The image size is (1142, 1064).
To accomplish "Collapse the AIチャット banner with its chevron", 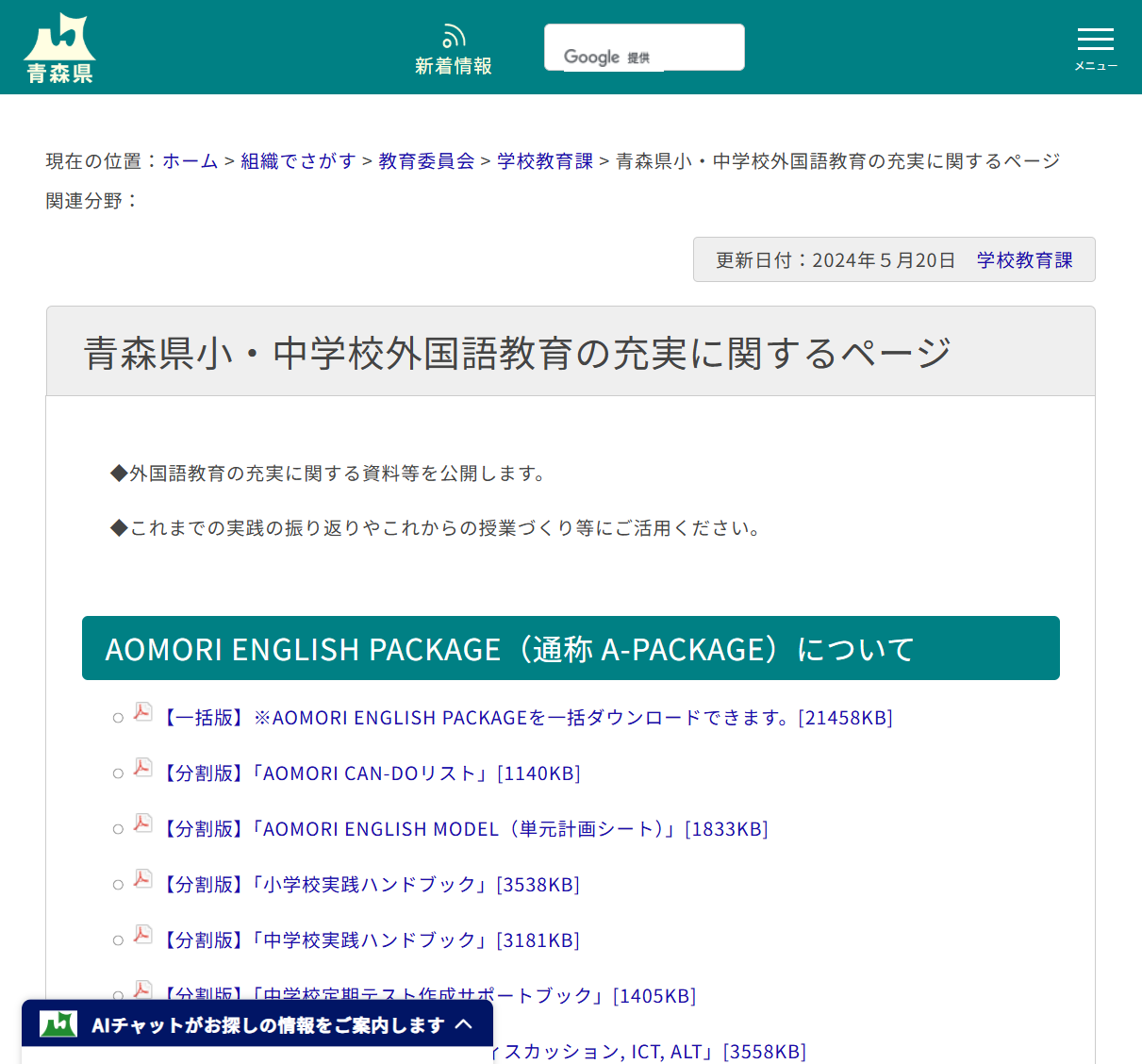I will click(x=465, y=1022).
